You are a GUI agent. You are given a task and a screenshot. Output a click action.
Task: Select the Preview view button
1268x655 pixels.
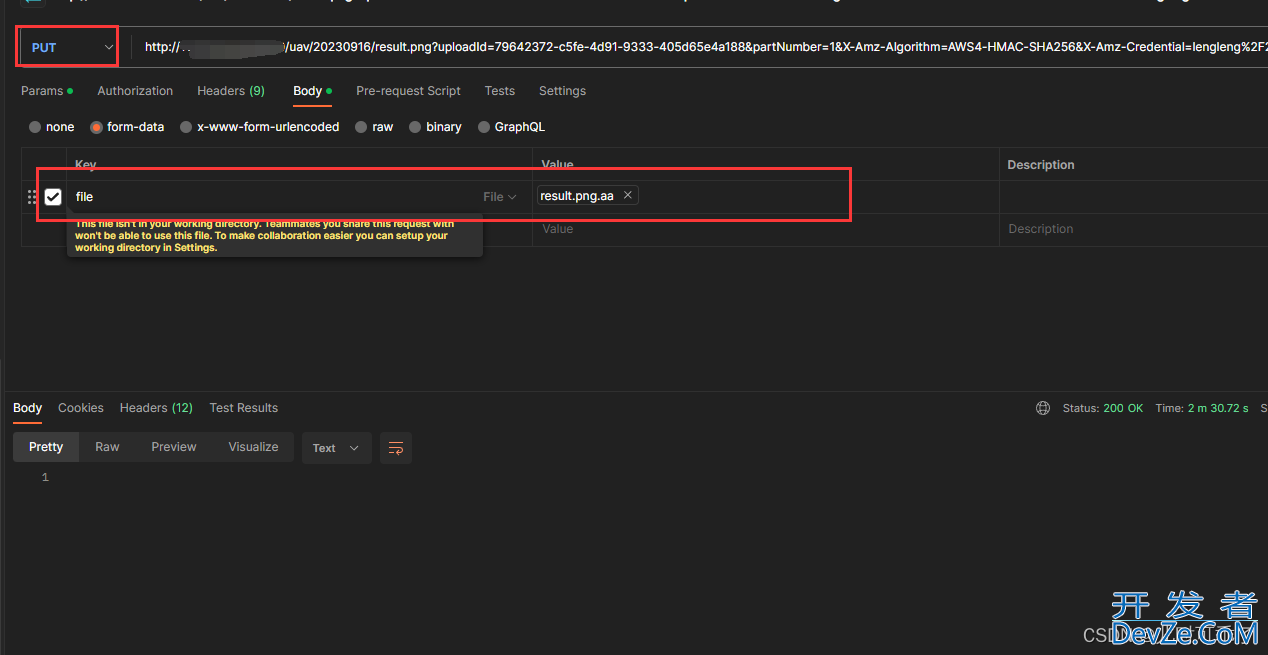(x=174, y=447)
